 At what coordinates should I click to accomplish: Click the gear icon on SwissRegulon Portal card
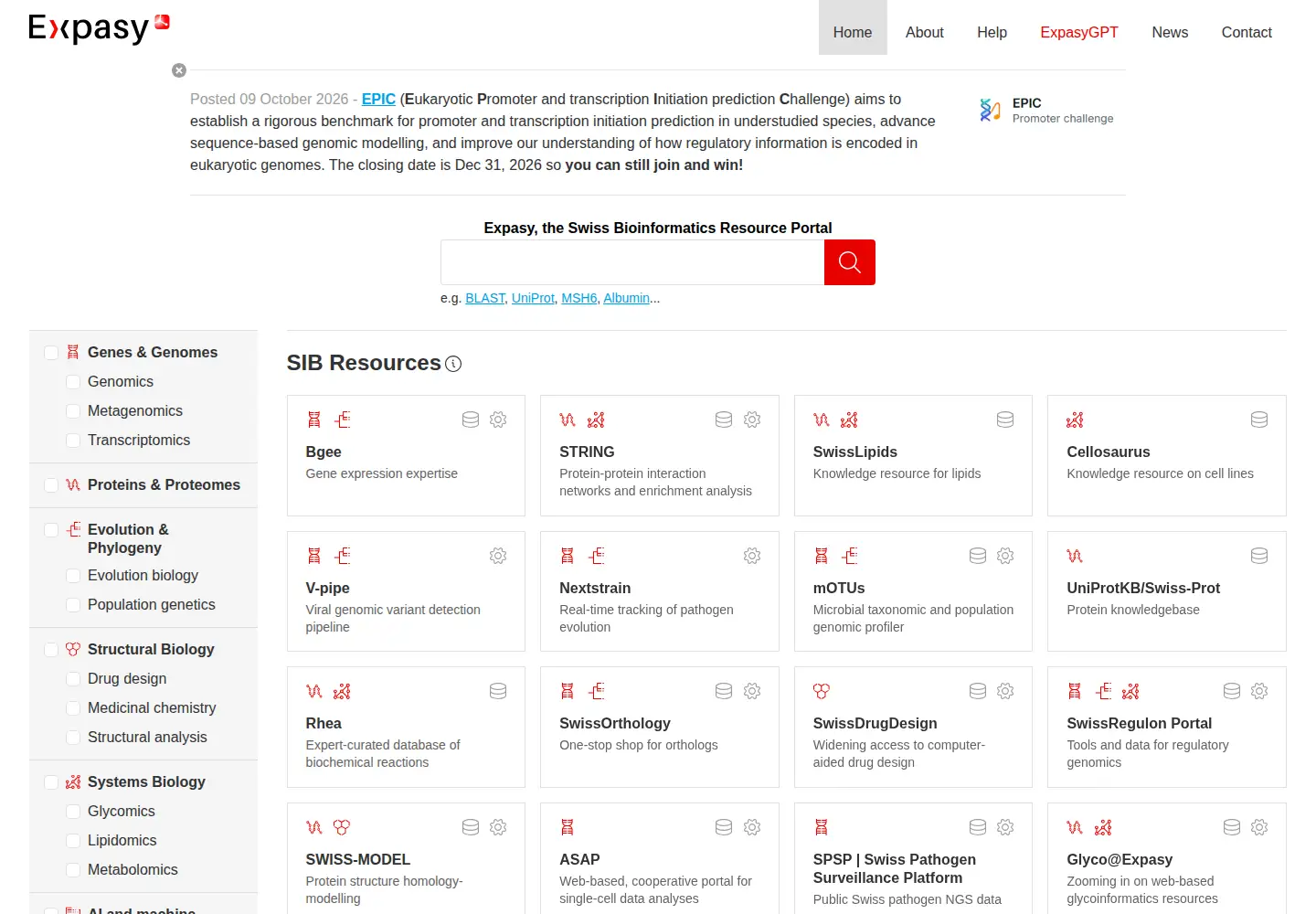pyautogui.click(x=1259, y=691)
